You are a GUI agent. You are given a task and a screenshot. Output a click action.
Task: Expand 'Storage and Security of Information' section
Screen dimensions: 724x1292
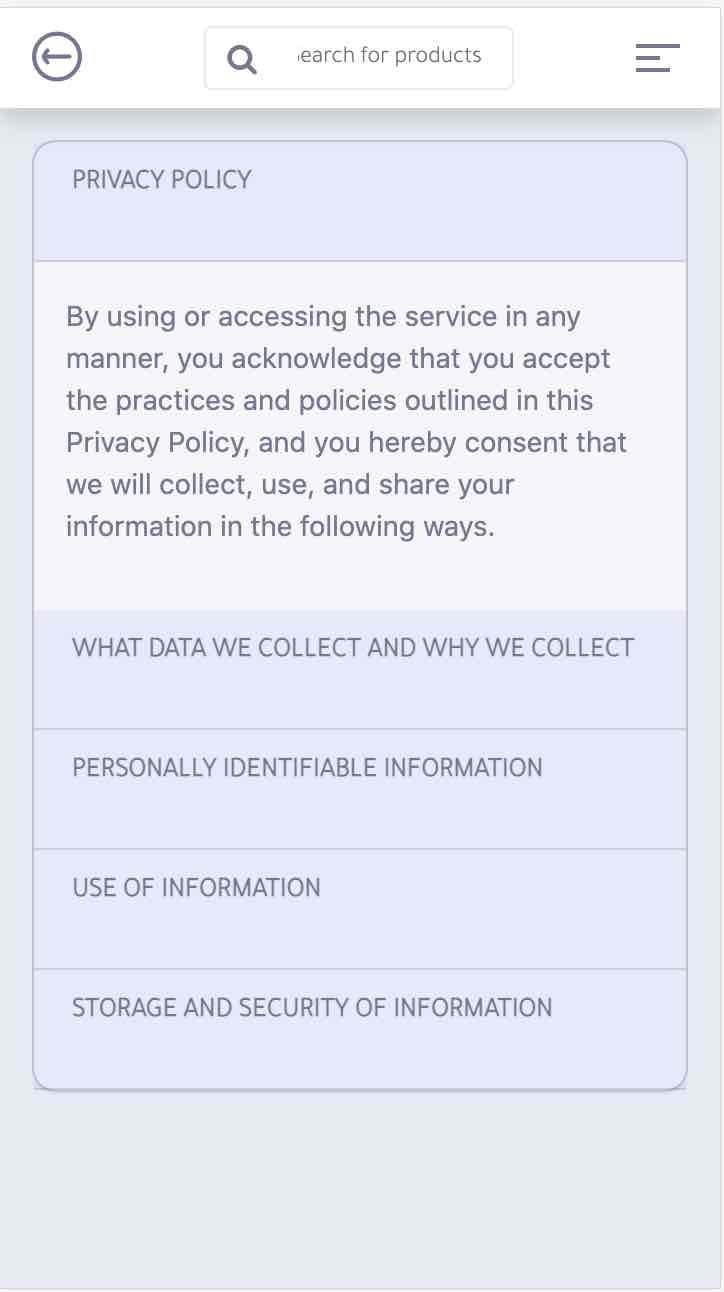tap(360, 1028)
